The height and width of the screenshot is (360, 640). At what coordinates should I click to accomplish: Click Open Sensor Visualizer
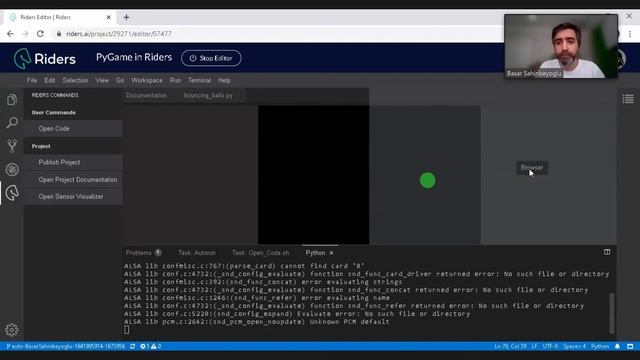coord(73,196)
